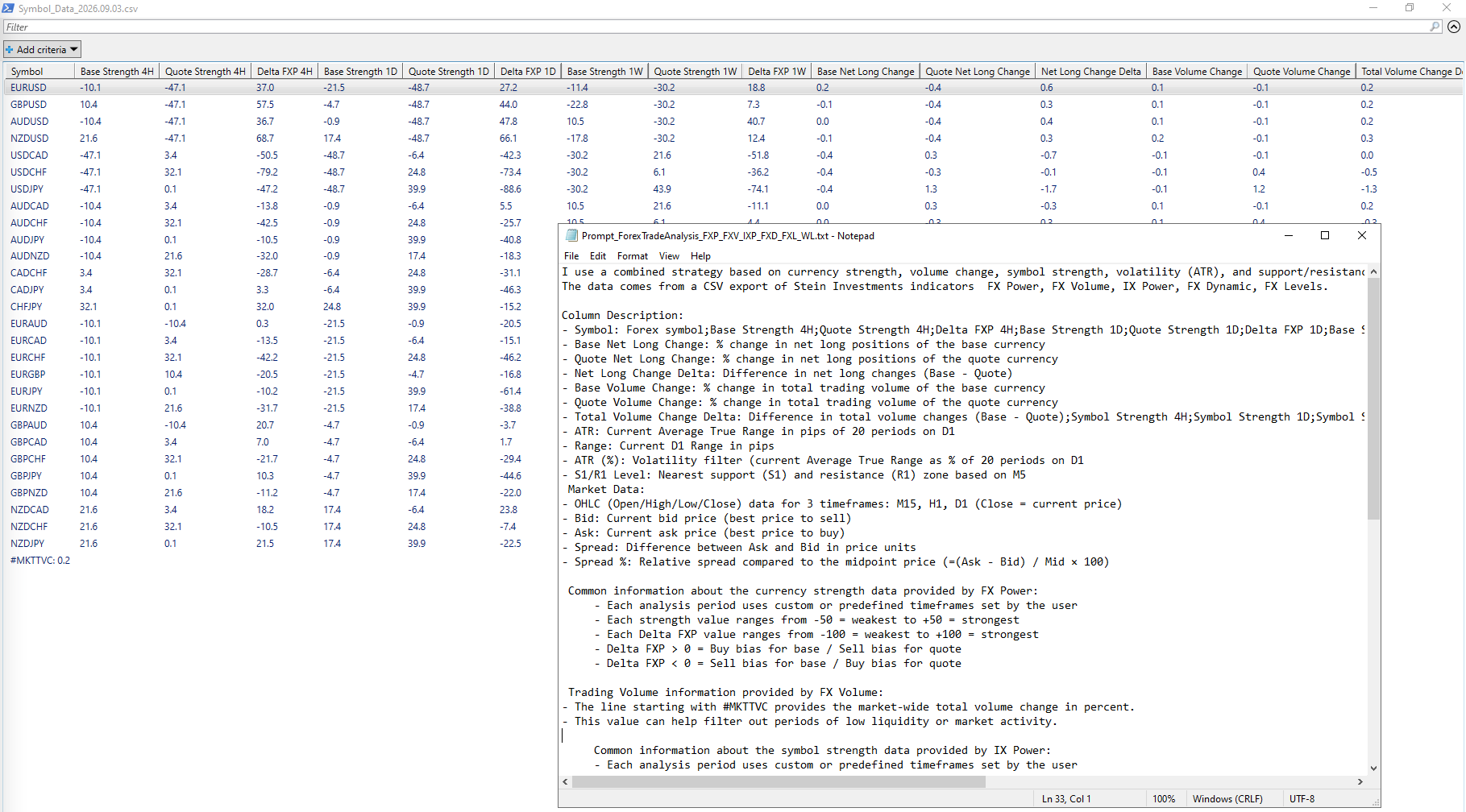The image size is (1466, 812).
Task: Click the UTF-8 encoding status entry
Action: coord(1302,798)
